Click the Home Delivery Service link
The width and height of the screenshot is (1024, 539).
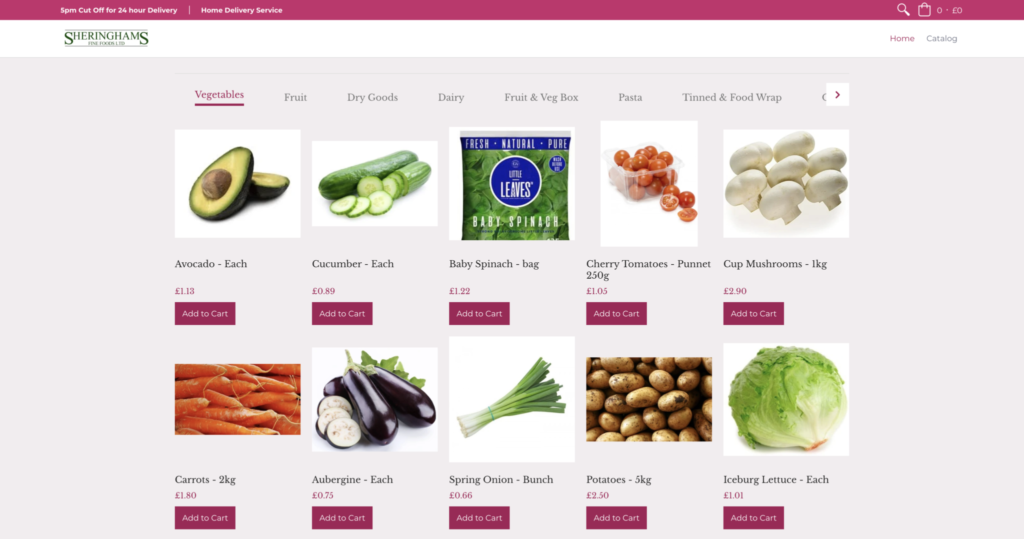[241, 10]
